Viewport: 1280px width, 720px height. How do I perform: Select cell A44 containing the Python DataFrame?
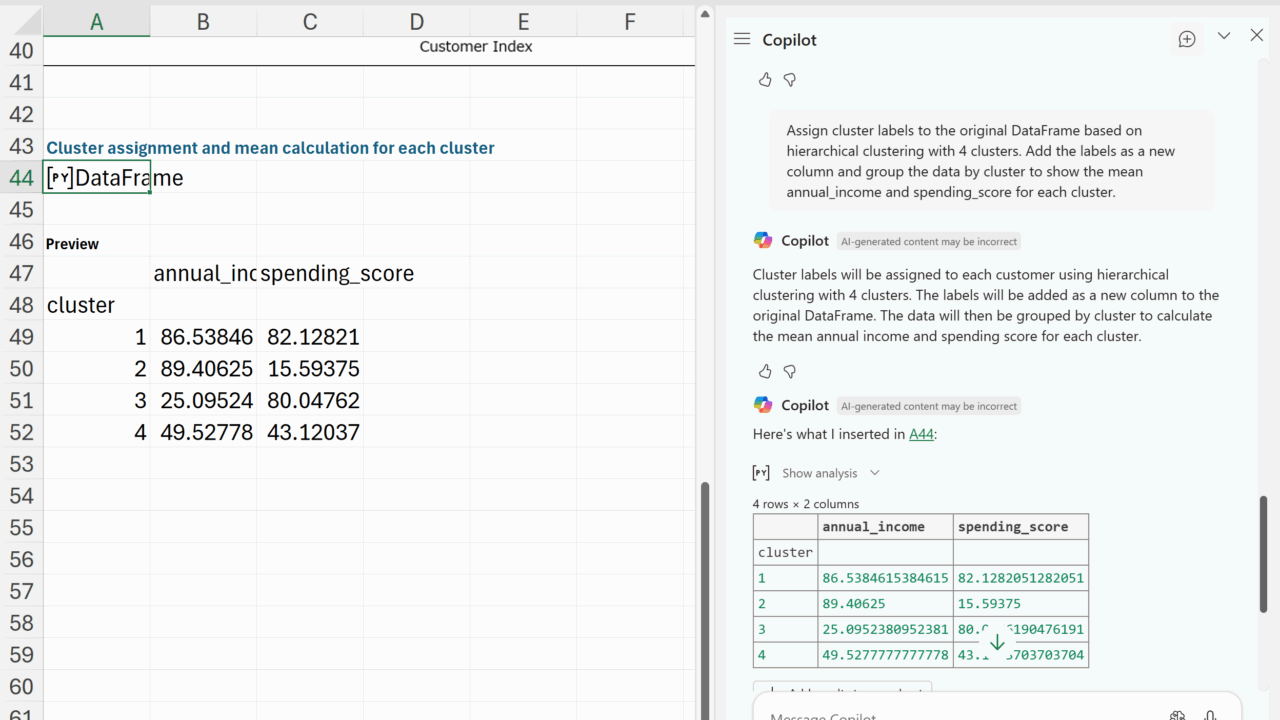97,178
